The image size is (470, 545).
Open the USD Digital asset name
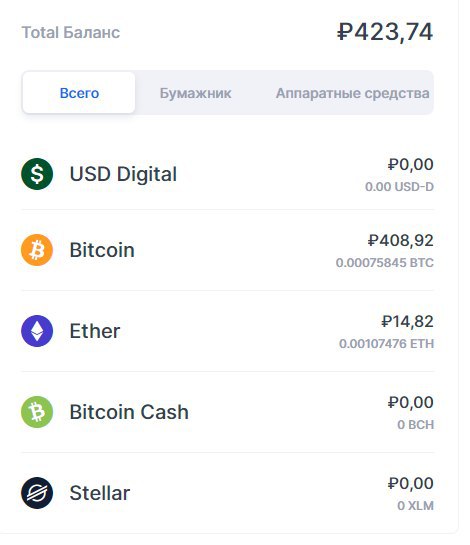coord(123,174)
